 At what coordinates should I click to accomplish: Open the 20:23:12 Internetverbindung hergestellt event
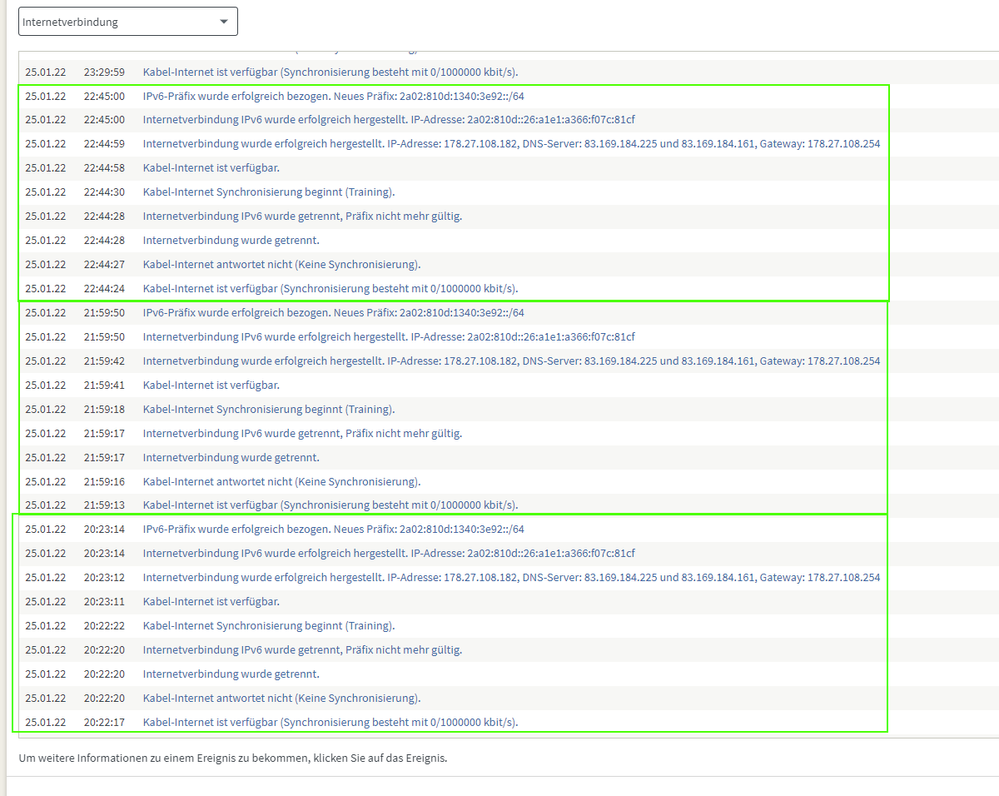pos(511,578)
